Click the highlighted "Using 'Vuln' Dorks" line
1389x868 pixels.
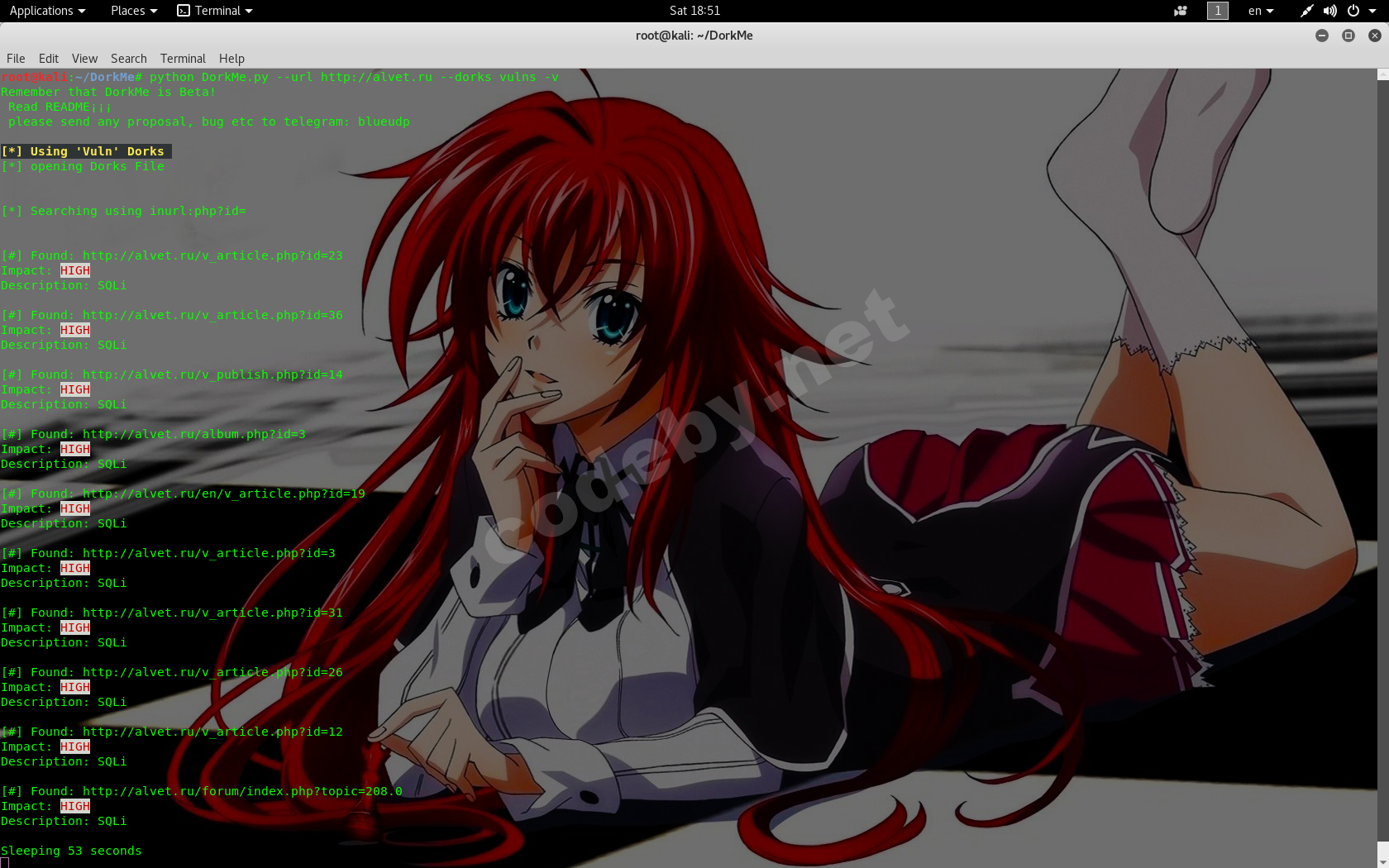(x=86, y=151)
